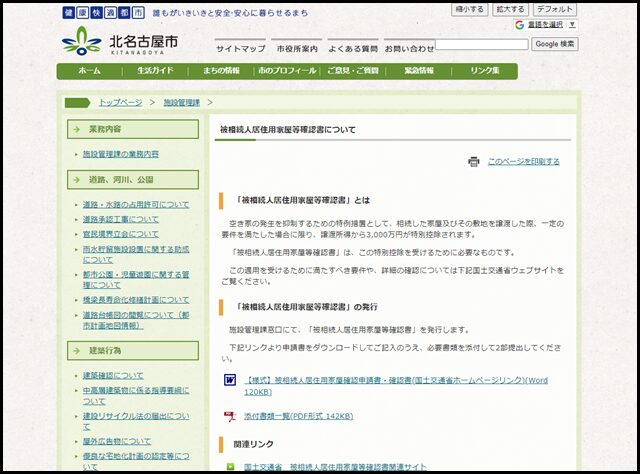Click the 言語を選択 language link

545,24
